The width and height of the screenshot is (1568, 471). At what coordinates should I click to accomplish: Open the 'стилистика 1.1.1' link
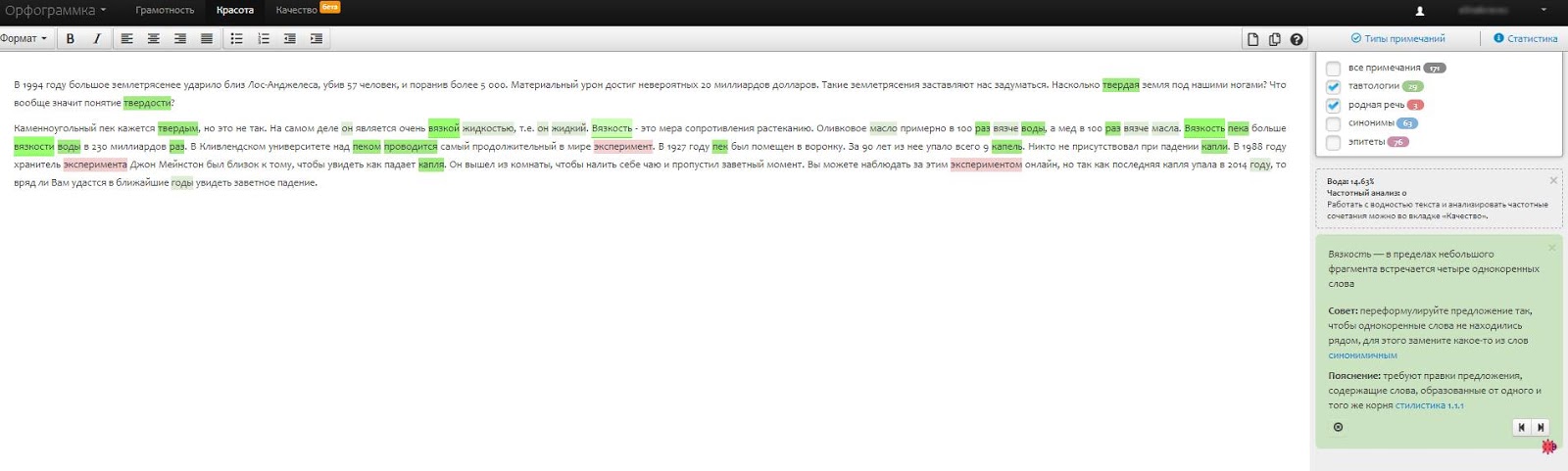coord(1429,405)
